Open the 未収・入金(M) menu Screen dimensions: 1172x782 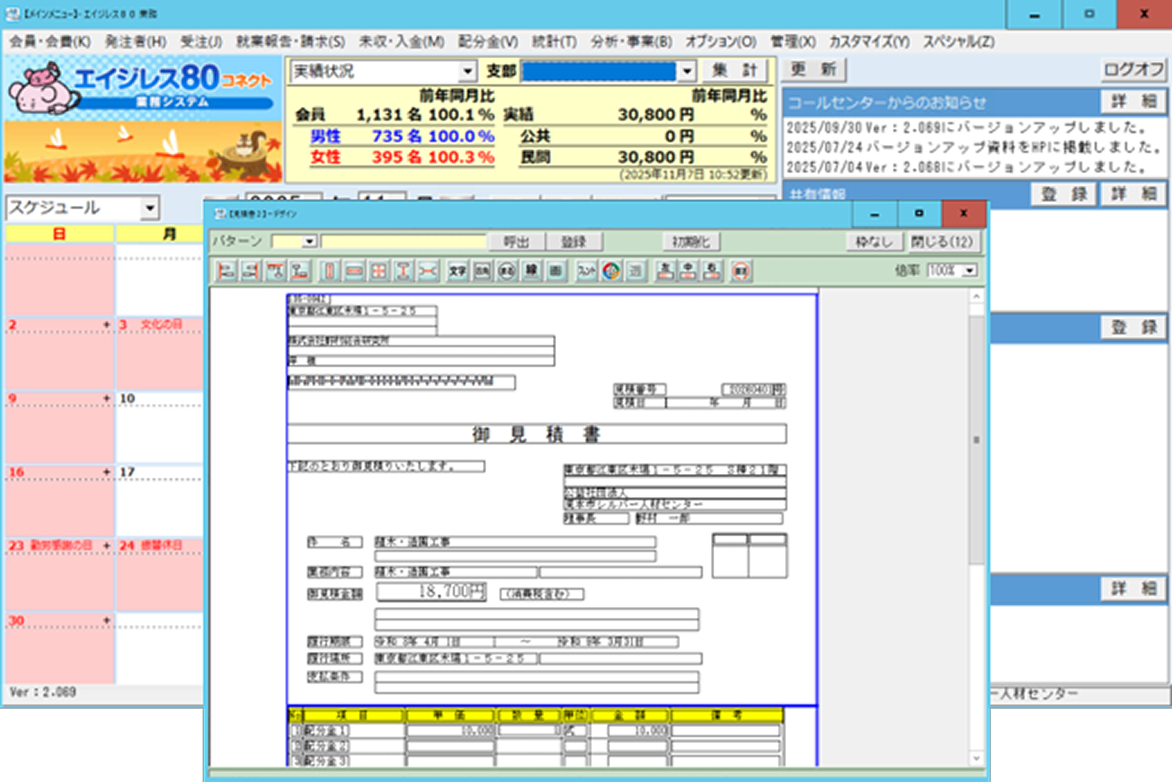[x=401, y=42]
